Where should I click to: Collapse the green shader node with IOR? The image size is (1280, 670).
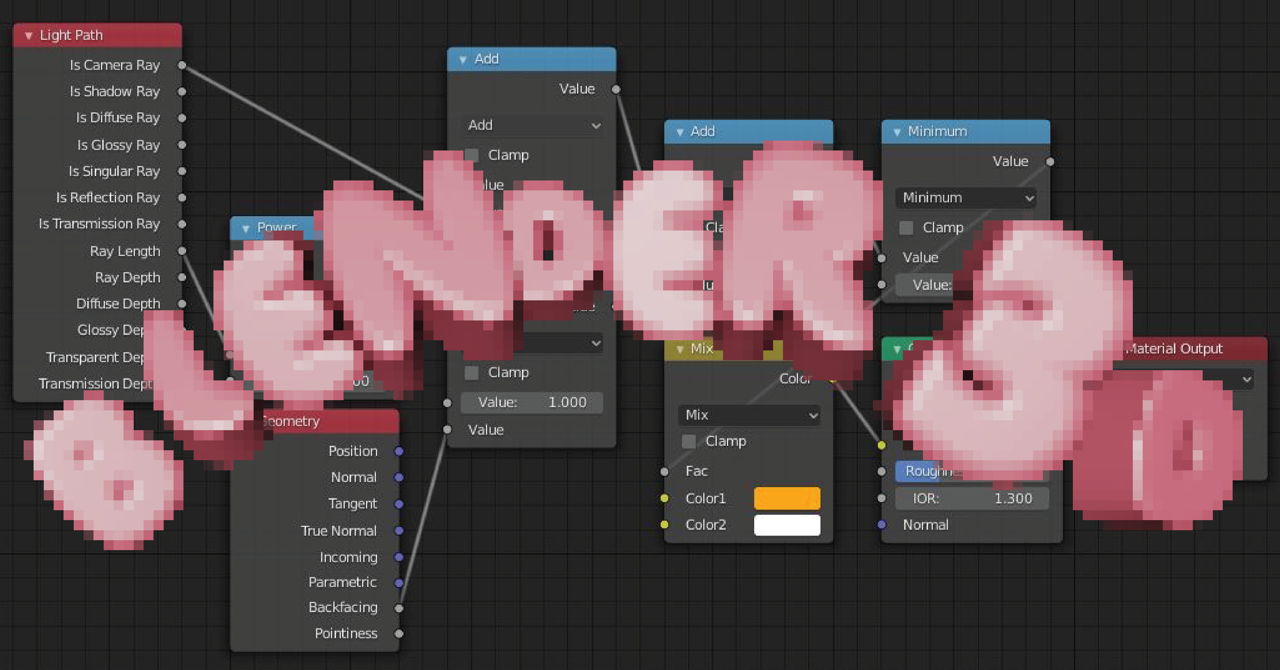897,349
